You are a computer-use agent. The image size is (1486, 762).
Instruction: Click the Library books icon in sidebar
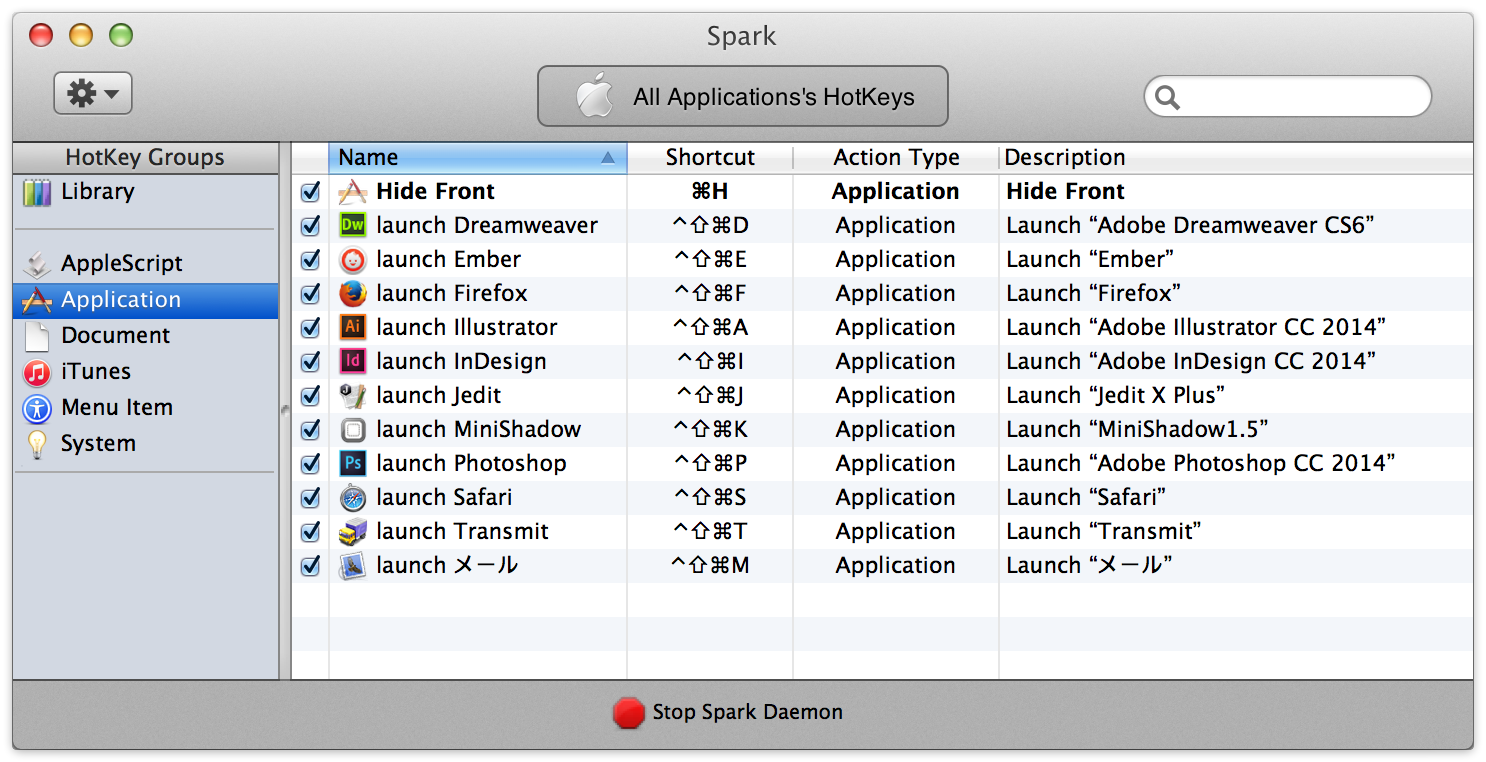tap(37, 192)
